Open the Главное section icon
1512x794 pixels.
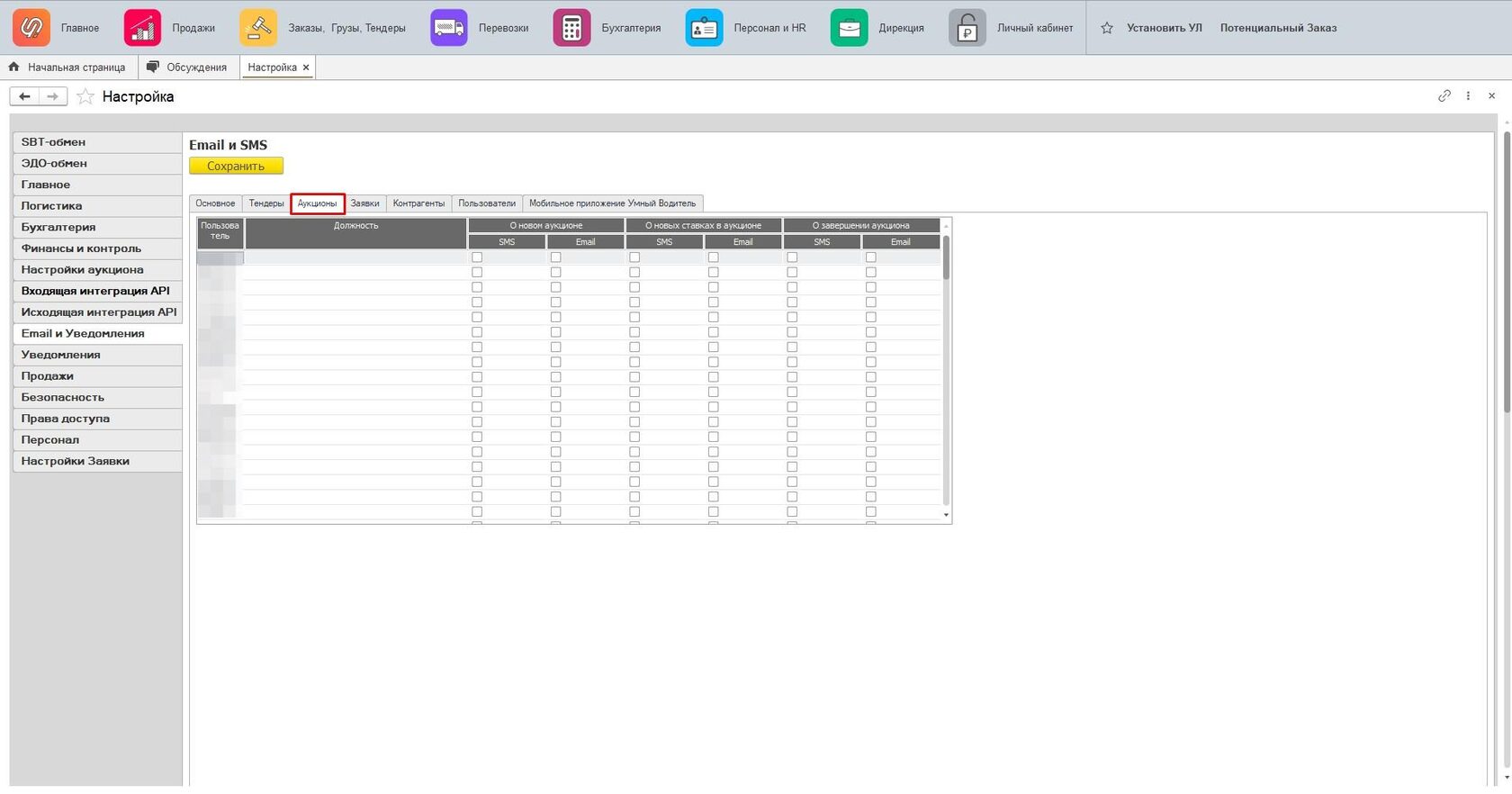31,28
